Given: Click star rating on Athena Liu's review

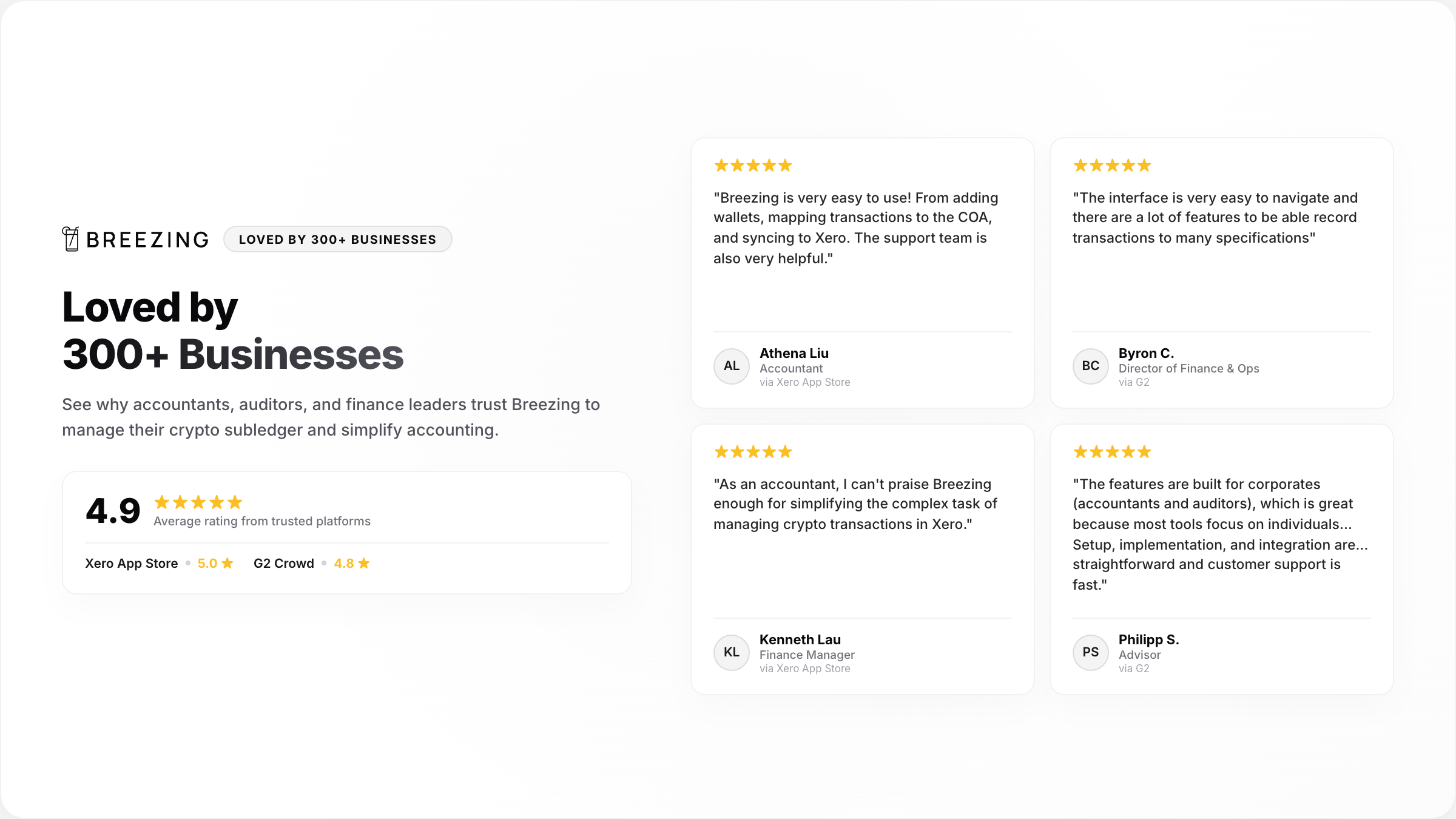Looking at the screenshot, I should click(x=753, y=166).
